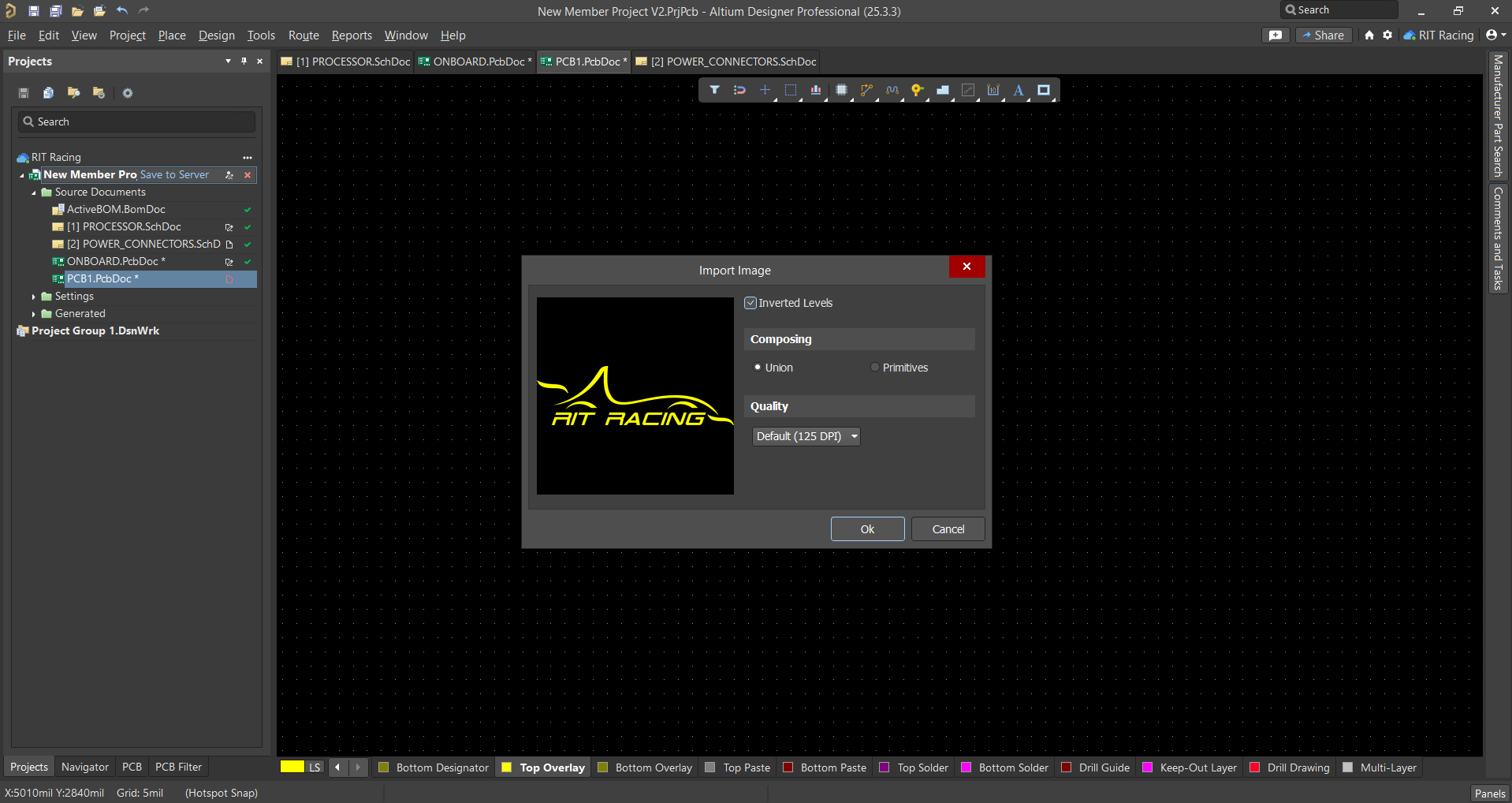Expand the Settings folder
The width and height of the screenshot is (1512, 803).
[x=34, y=297]
